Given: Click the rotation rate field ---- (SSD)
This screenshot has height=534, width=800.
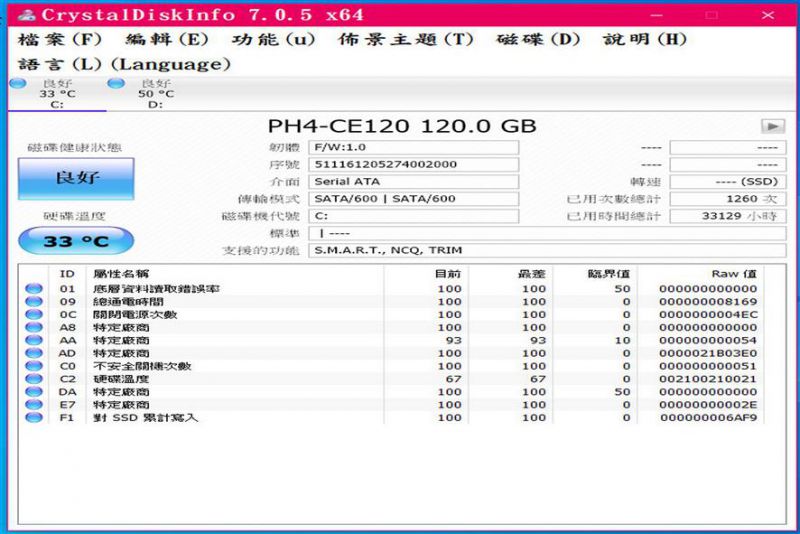Looking at the screenshot, I should pos(728,182).
